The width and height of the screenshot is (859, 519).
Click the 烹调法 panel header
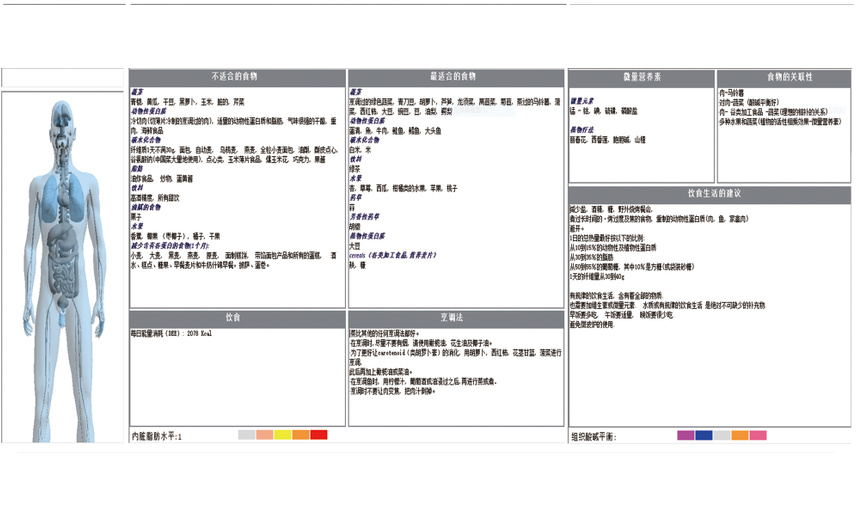tap(455, 318)
